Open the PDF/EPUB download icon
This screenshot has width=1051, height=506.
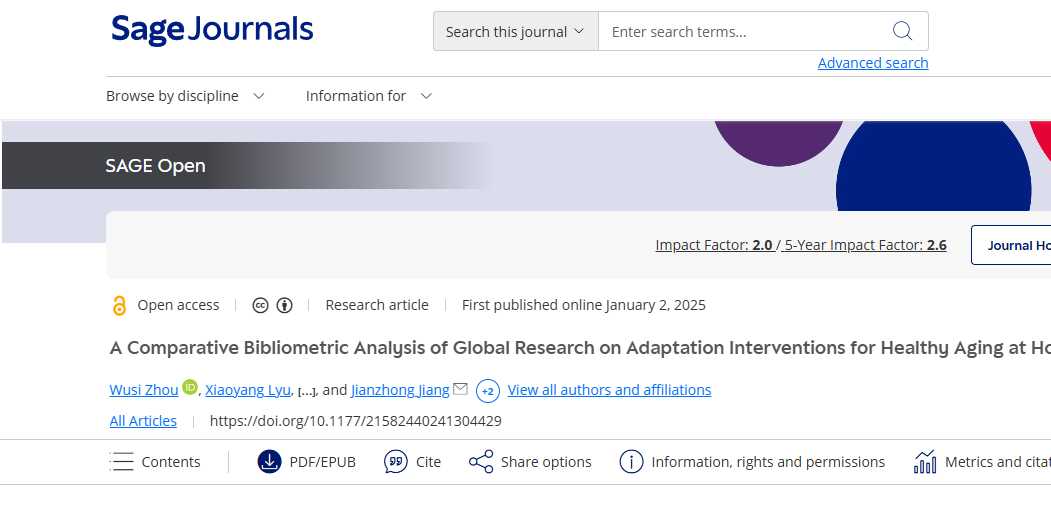coord(269,462)
